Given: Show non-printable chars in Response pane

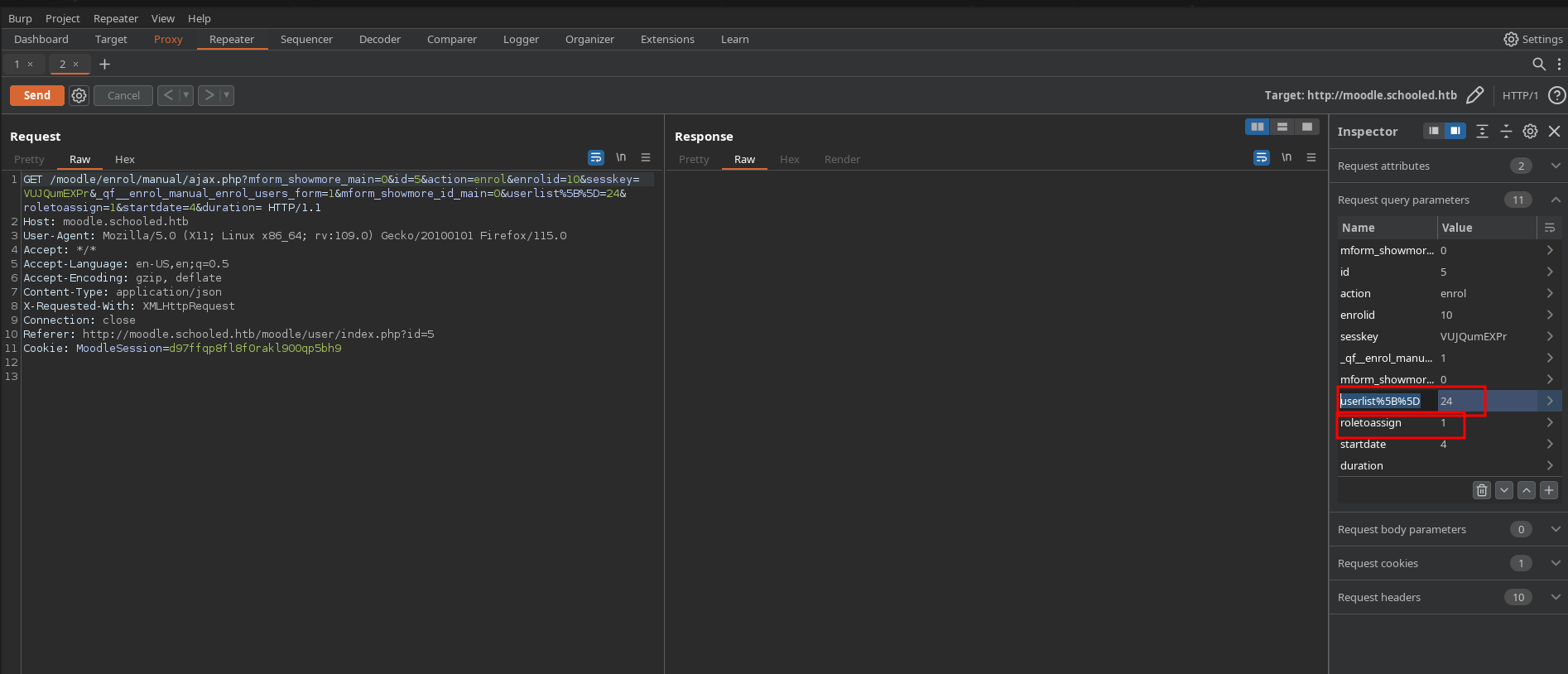Looking at the screenshot, I should click(x=1287, y=157).
